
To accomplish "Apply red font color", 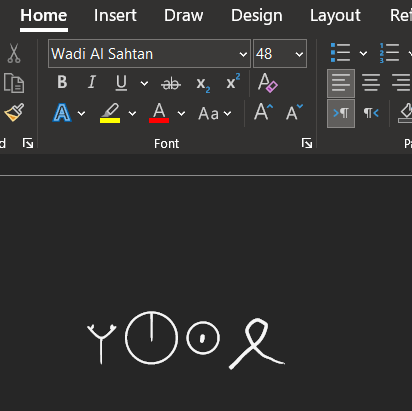I will click(159, 113).
